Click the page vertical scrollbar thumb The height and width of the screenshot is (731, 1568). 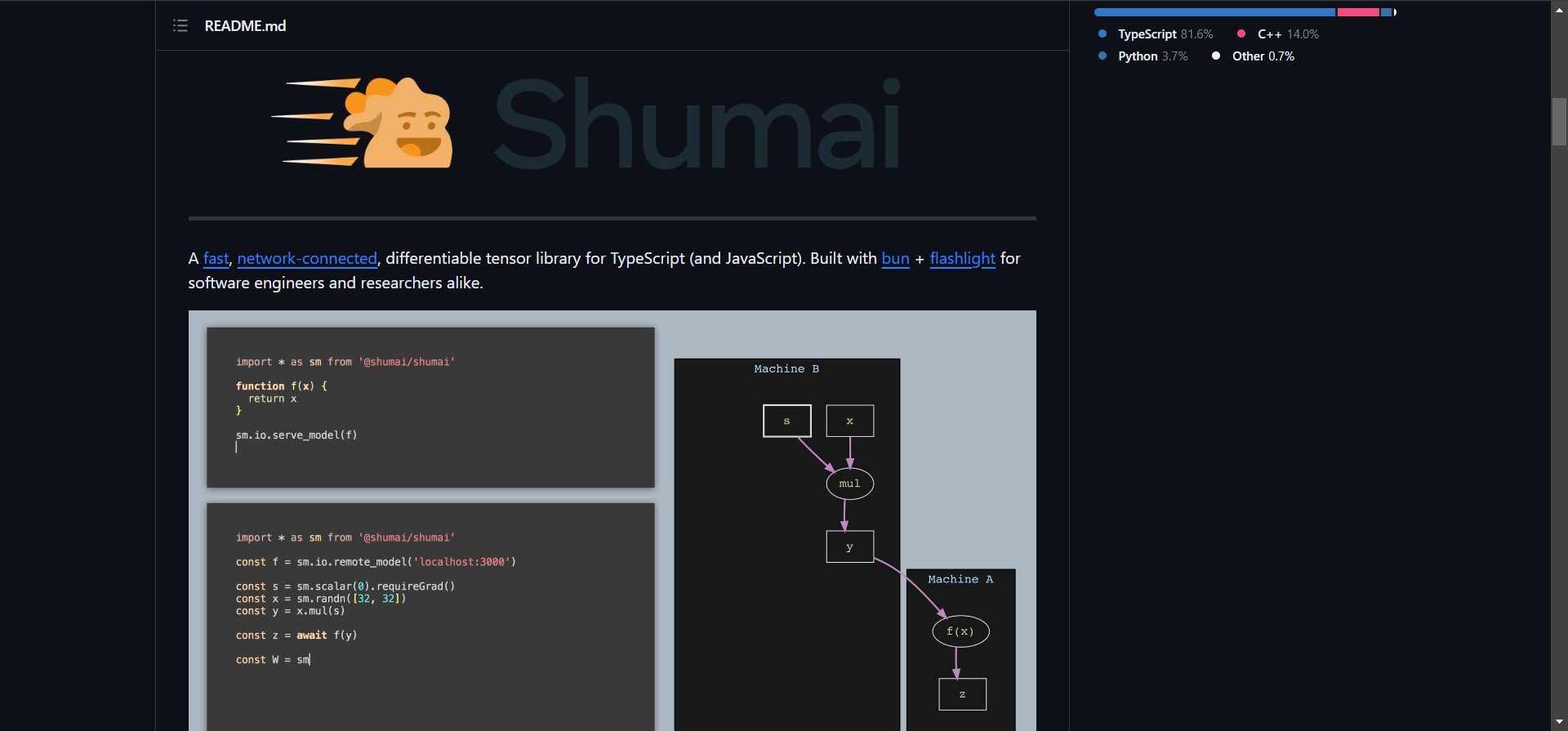click(x=1559, y=122)
